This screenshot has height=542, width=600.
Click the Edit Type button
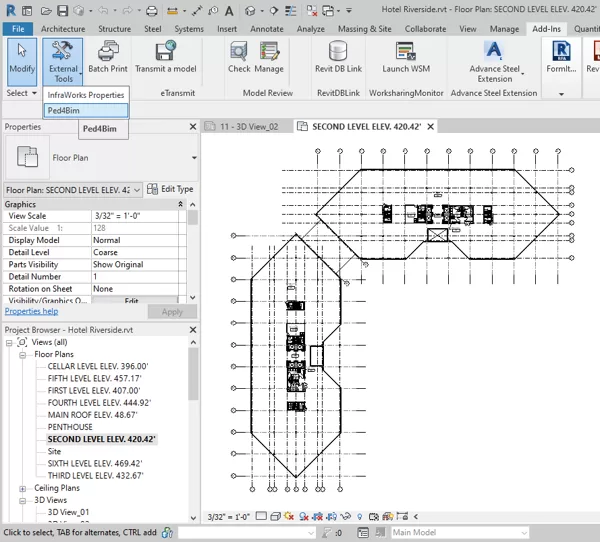[170, 189]
